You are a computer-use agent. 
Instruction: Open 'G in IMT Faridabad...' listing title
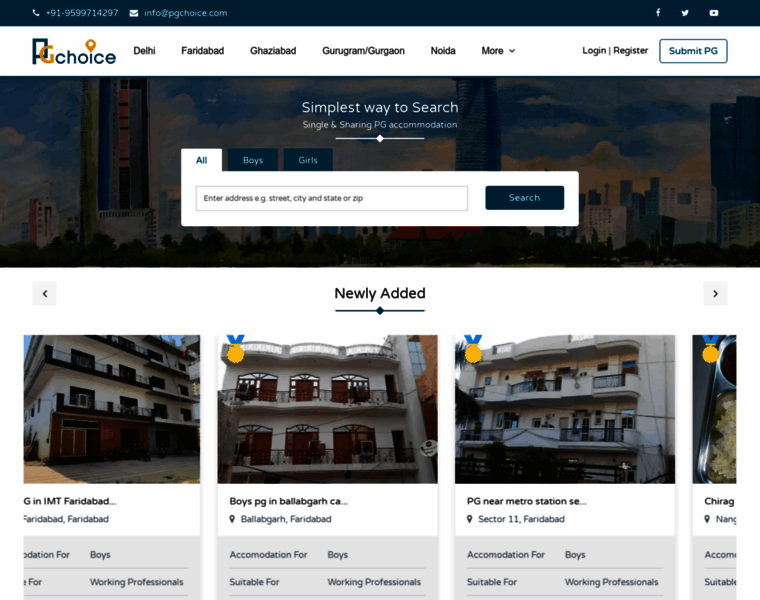pos(70,501)
